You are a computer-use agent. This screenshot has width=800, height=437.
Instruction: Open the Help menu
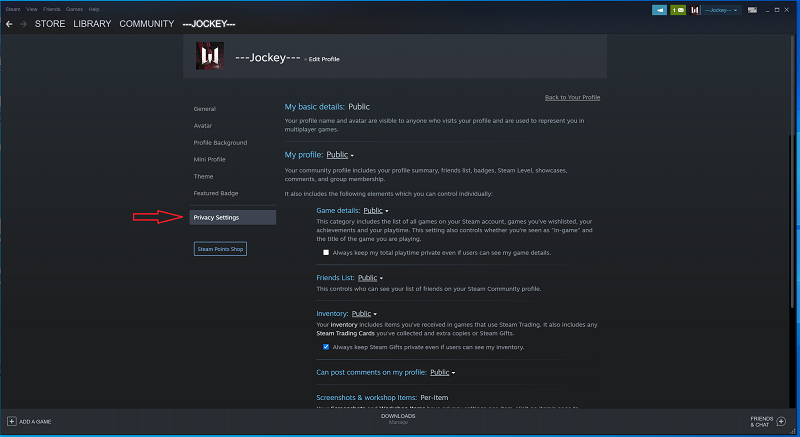point(94,9)
